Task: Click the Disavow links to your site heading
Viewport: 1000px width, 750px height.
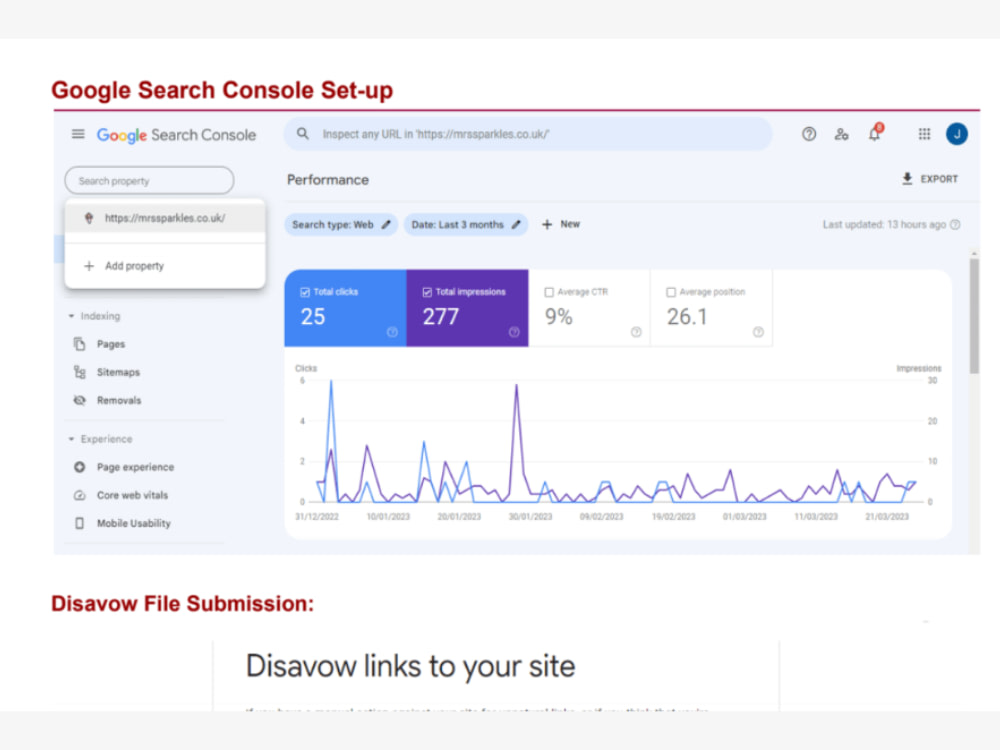Action: coord(411,666)
